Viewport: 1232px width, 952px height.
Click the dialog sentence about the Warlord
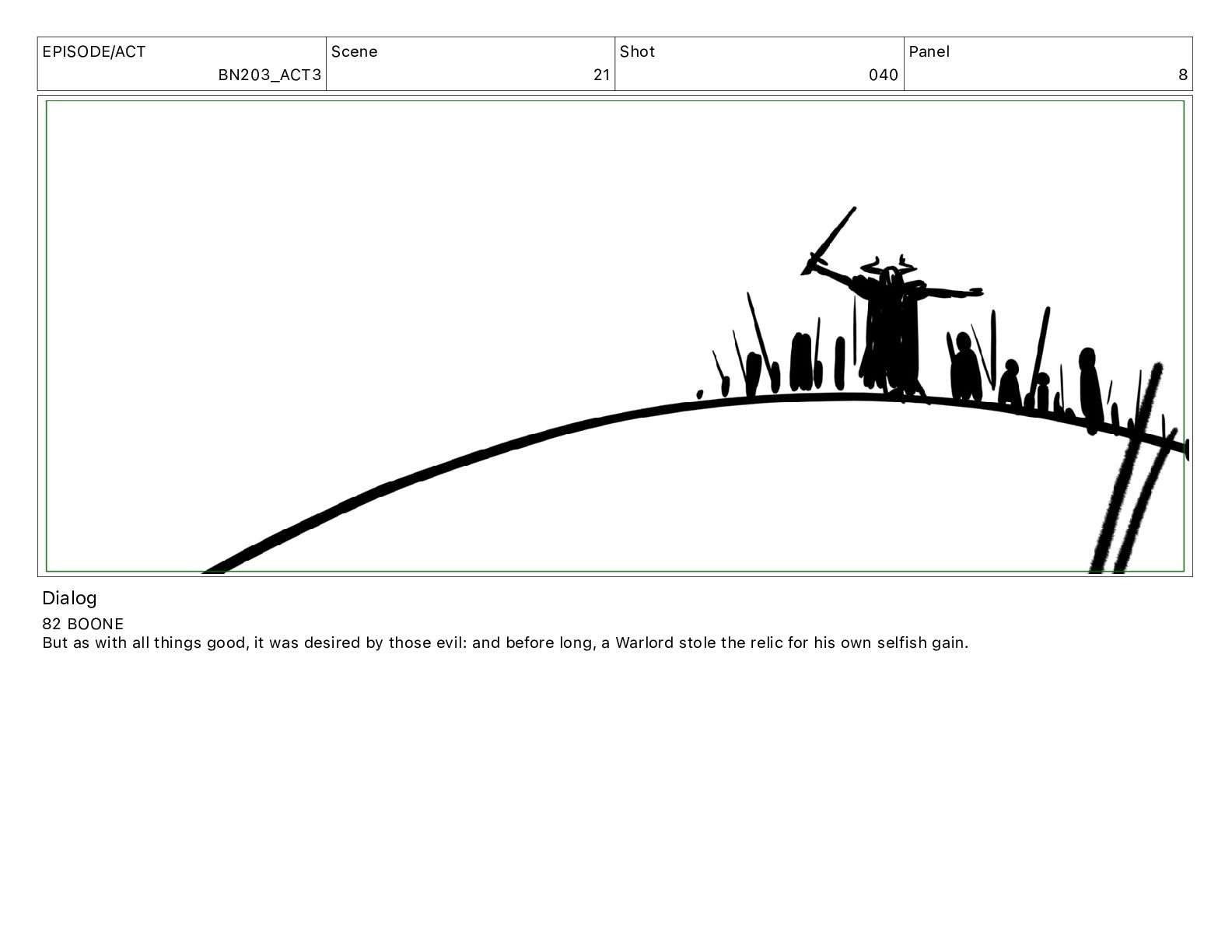pos(506,643)
